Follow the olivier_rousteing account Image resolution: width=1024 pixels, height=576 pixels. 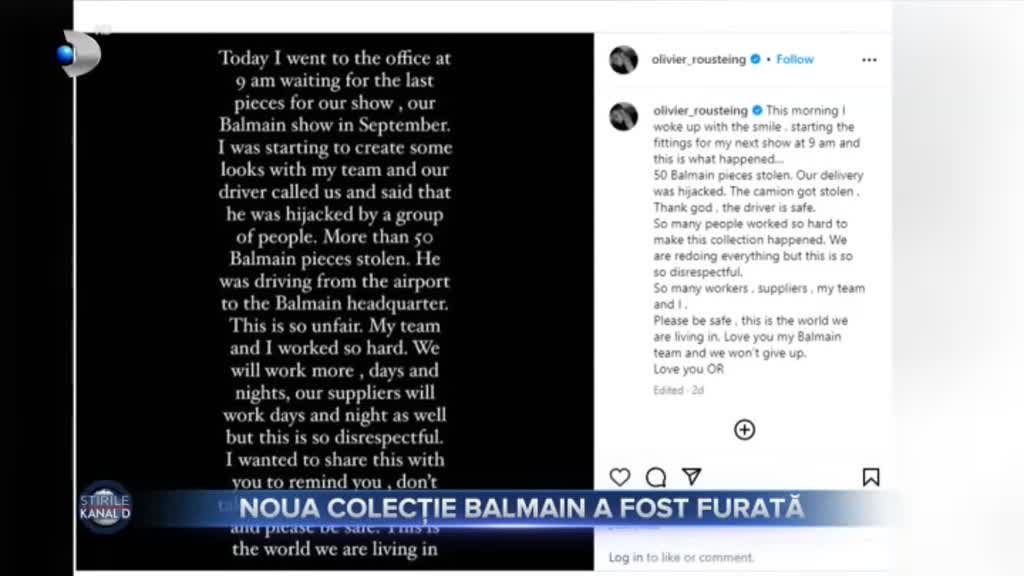click(x=795, y=59)
